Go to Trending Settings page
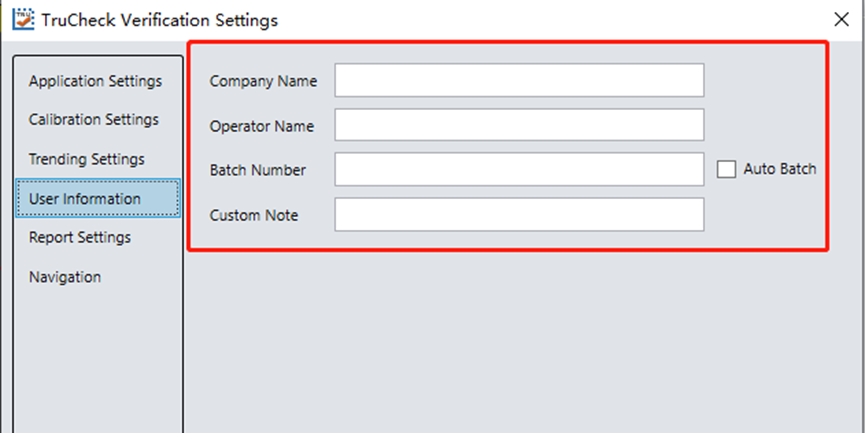Viewport: 865px width, 433px height. (87, 159)
